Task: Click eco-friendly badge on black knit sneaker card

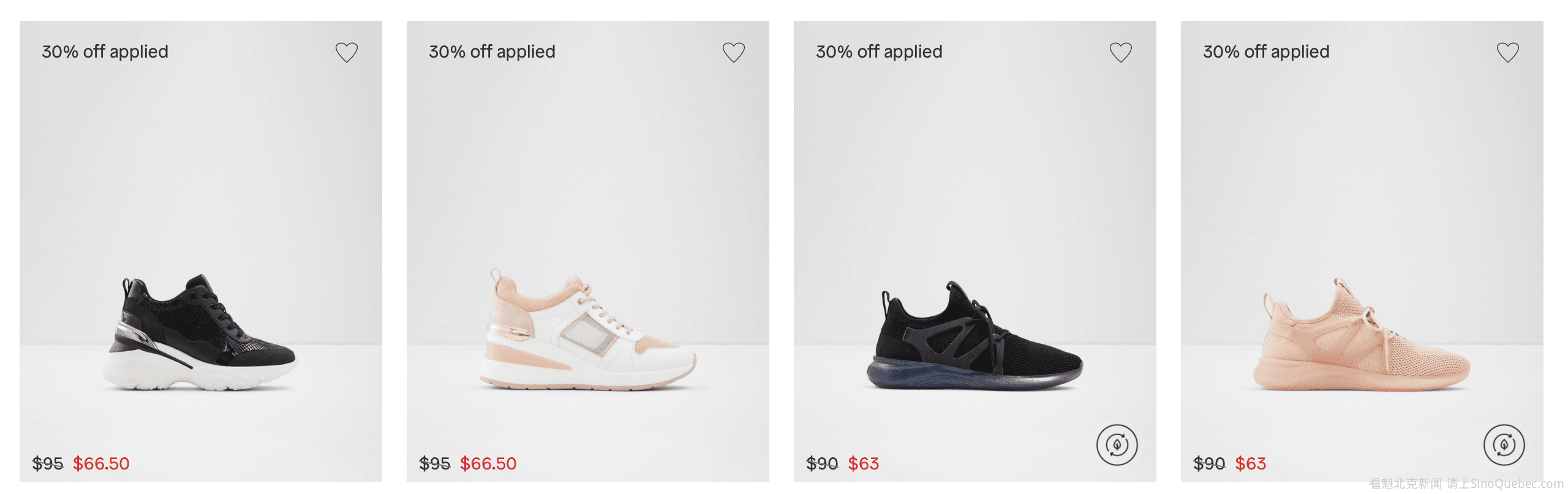Action: 1117,445
